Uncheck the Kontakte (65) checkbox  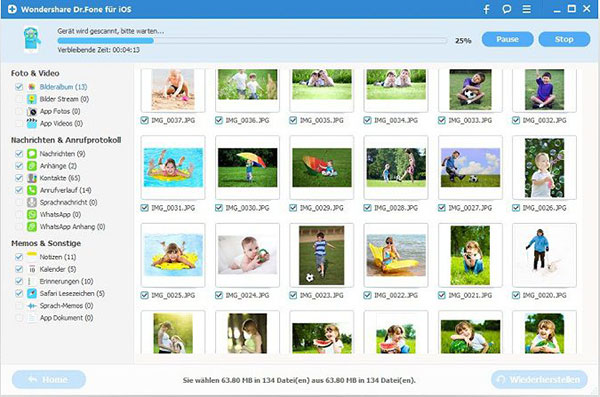coord(19,178)
